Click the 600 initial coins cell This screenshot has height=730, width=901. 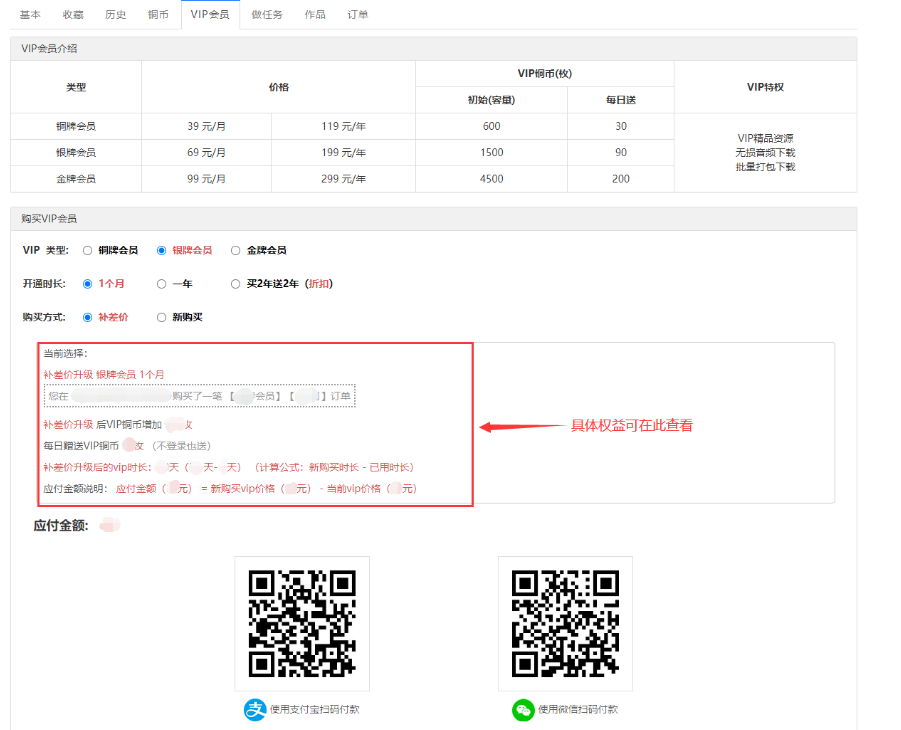[x=491, y=126]
